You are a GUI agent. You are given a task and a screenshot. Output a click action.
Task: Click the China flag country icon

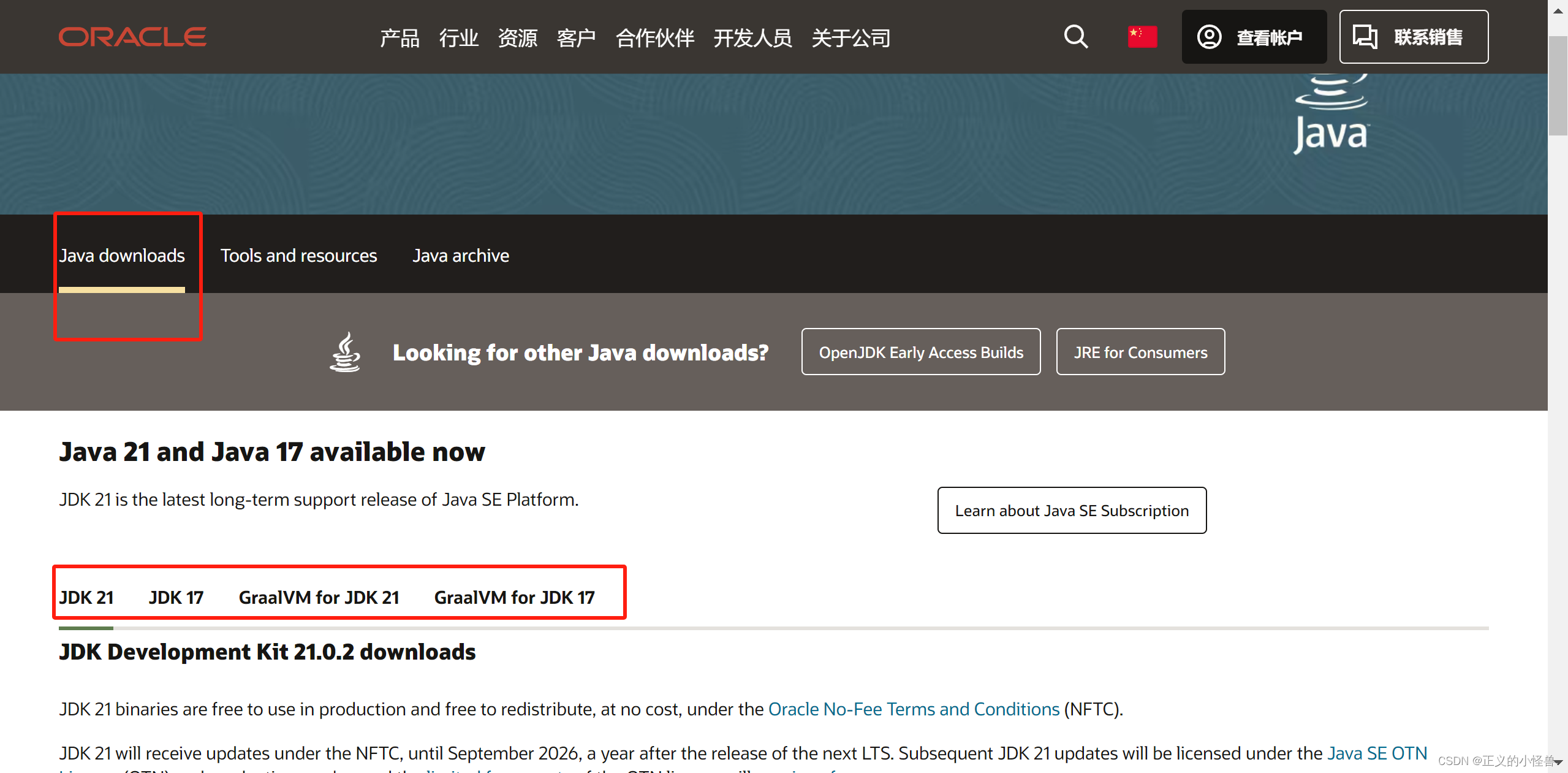pyautogui.click(x=1142, y=37)
